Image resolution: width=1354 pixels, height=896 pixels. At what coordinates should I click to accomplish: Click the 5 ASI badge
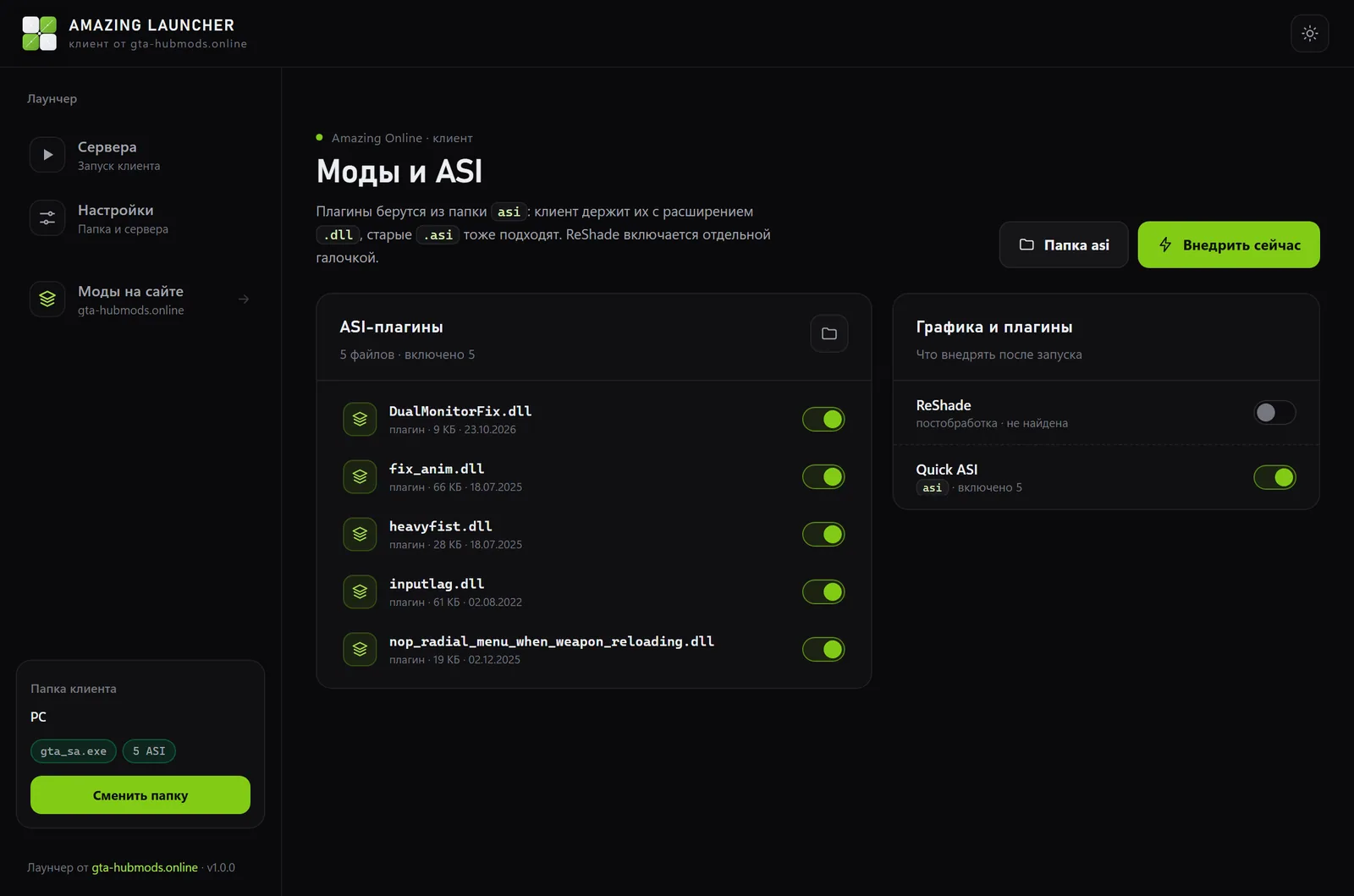[x=149, y=751]
